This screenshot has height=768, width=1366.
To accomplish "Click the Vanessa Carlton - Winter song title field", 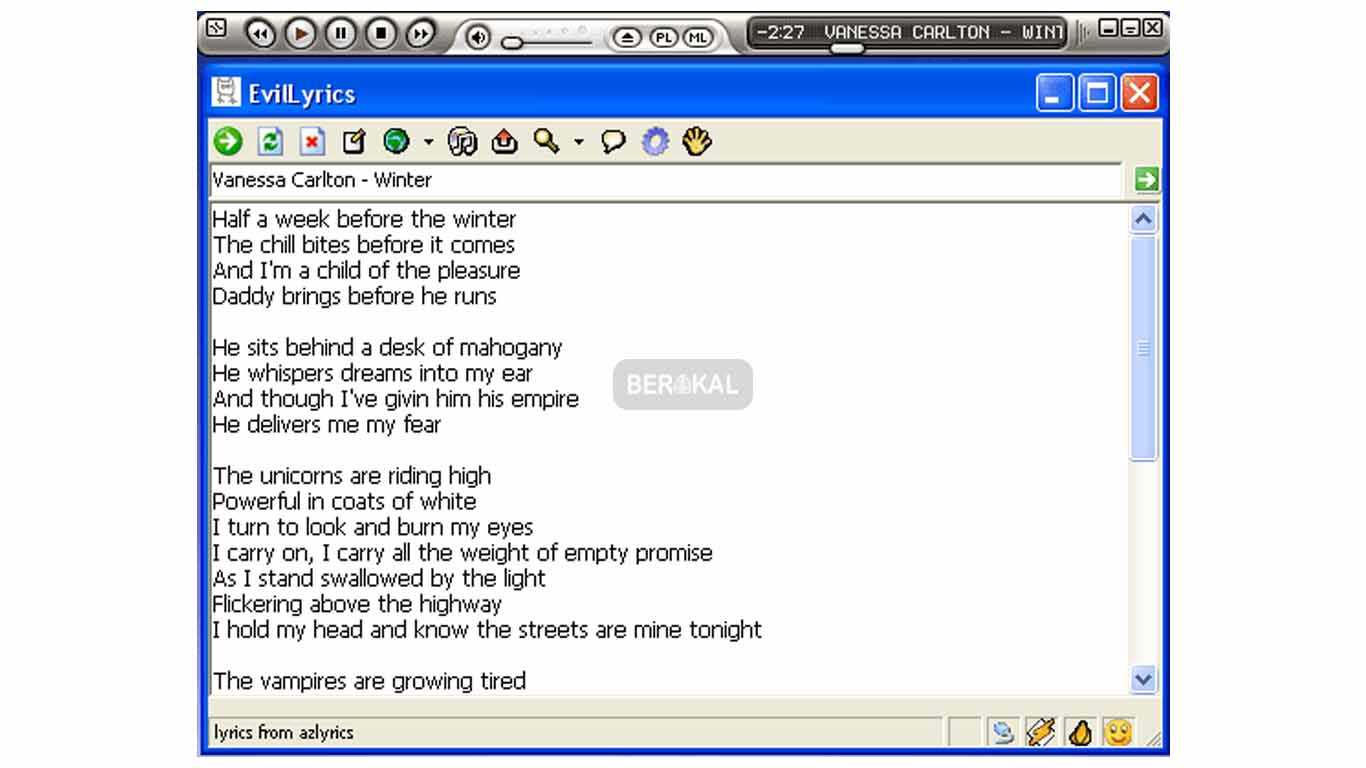I will (x=665, y=180).
